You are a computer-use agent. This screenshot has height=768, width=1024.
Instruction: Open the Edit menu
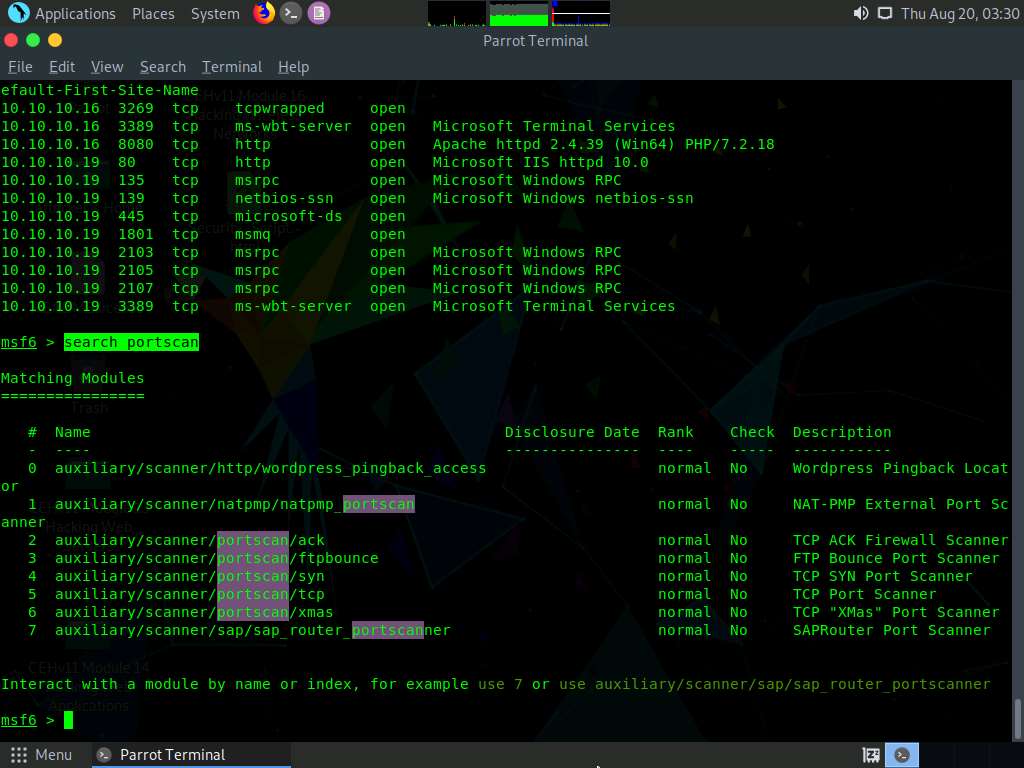62,67
